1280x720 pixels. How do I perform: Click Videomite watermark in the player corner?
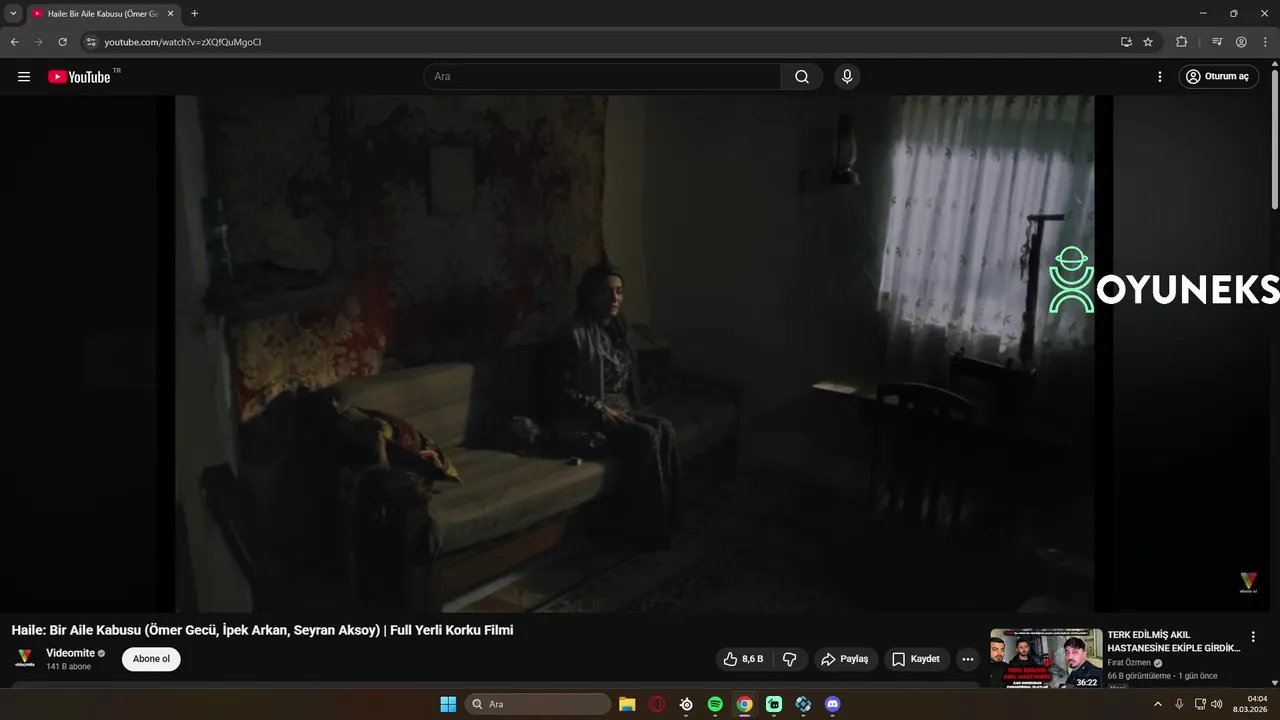(1248, 583)
